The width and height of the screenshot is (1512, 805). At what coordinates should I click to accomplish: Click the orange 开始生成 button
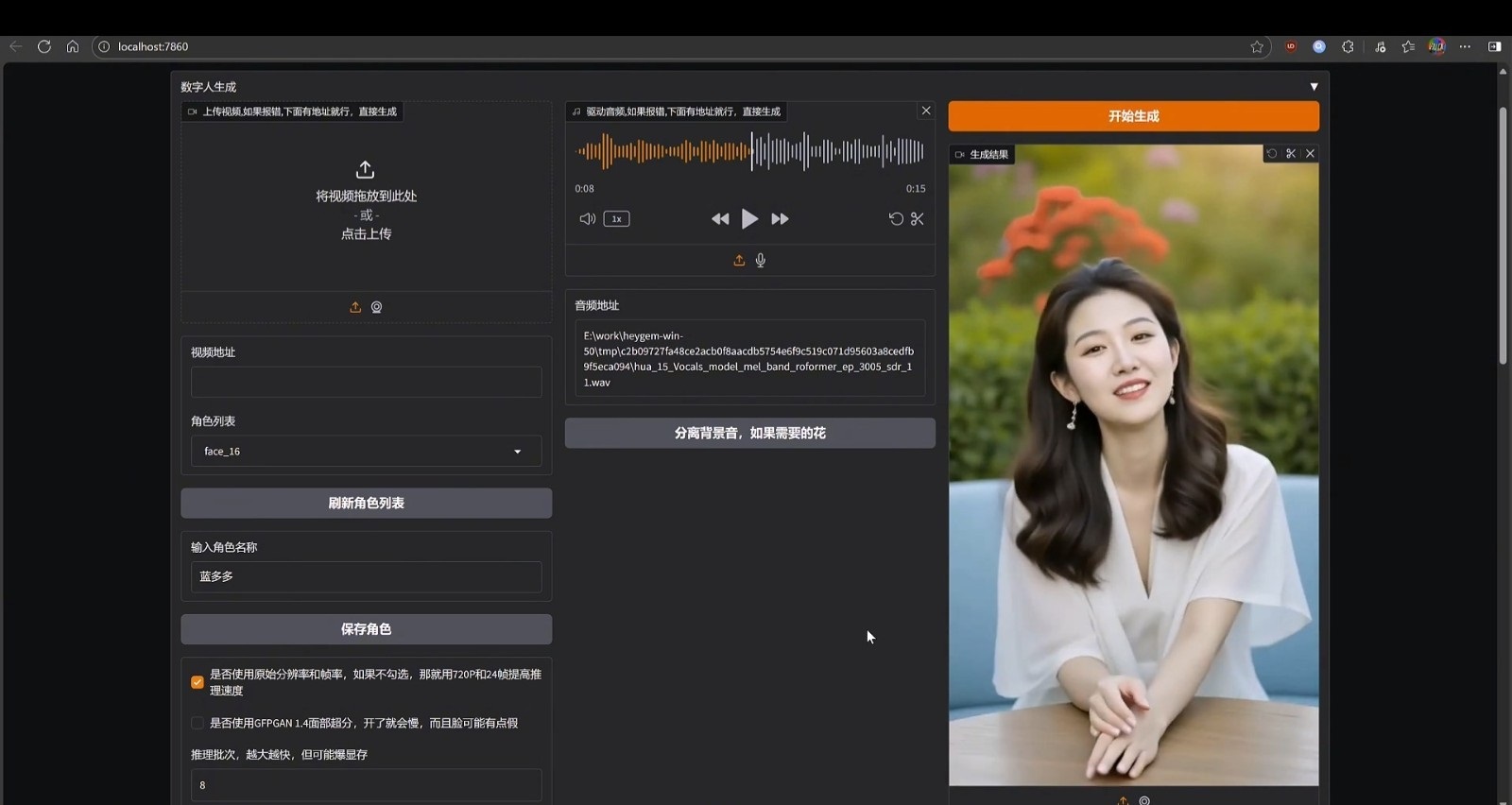(1133, 116)
